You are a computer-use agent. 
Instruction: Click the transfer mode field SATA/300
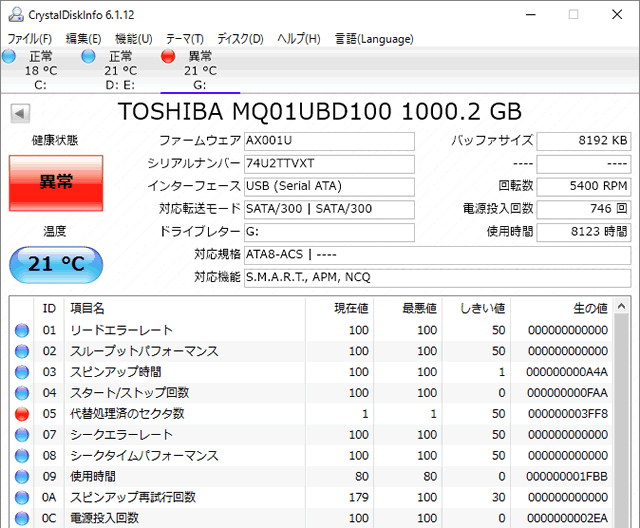pos(329,210)
